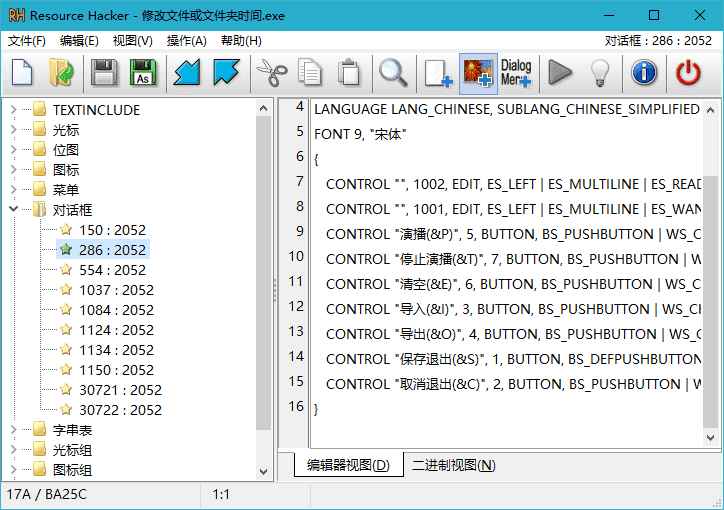Open the Dialog Merger tool
The height and width of the screenshot is (510, 724).
pos(516,72)
